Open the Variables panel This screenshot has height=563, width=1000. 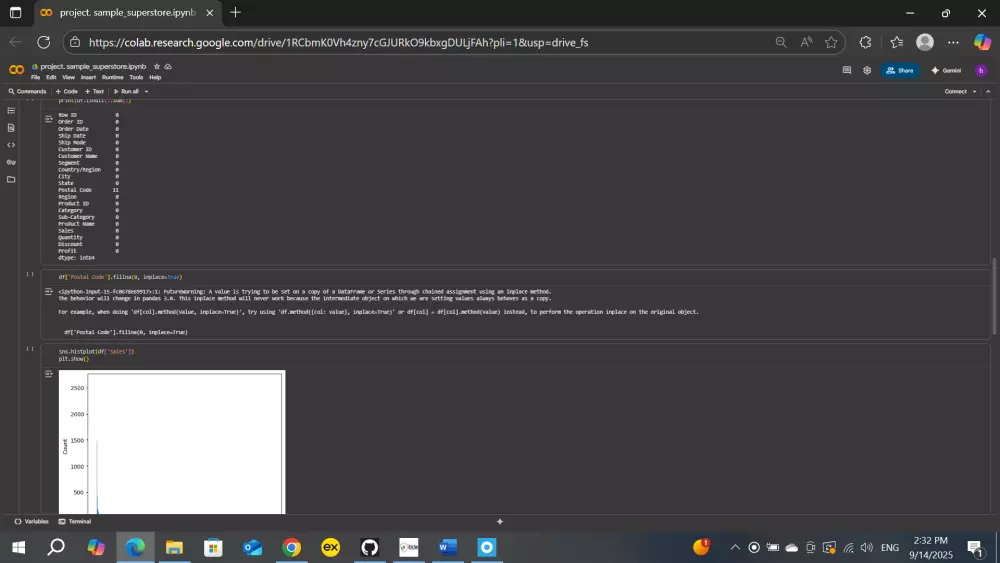pos(31,522)
